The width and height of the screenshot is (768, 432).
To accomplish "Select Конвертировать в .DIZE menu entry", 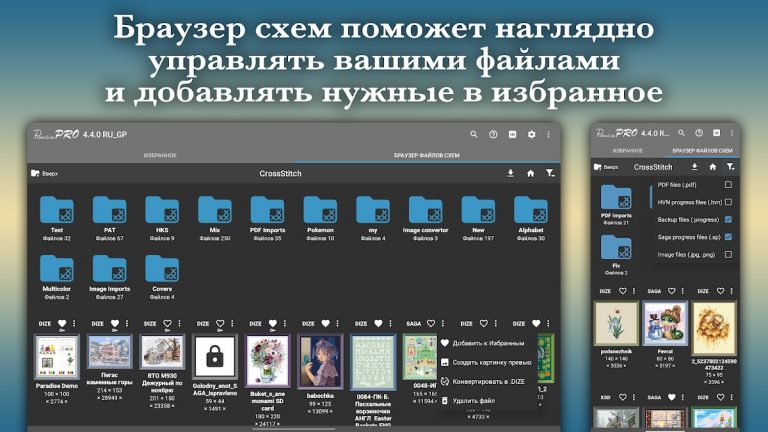I will [488, 382].
